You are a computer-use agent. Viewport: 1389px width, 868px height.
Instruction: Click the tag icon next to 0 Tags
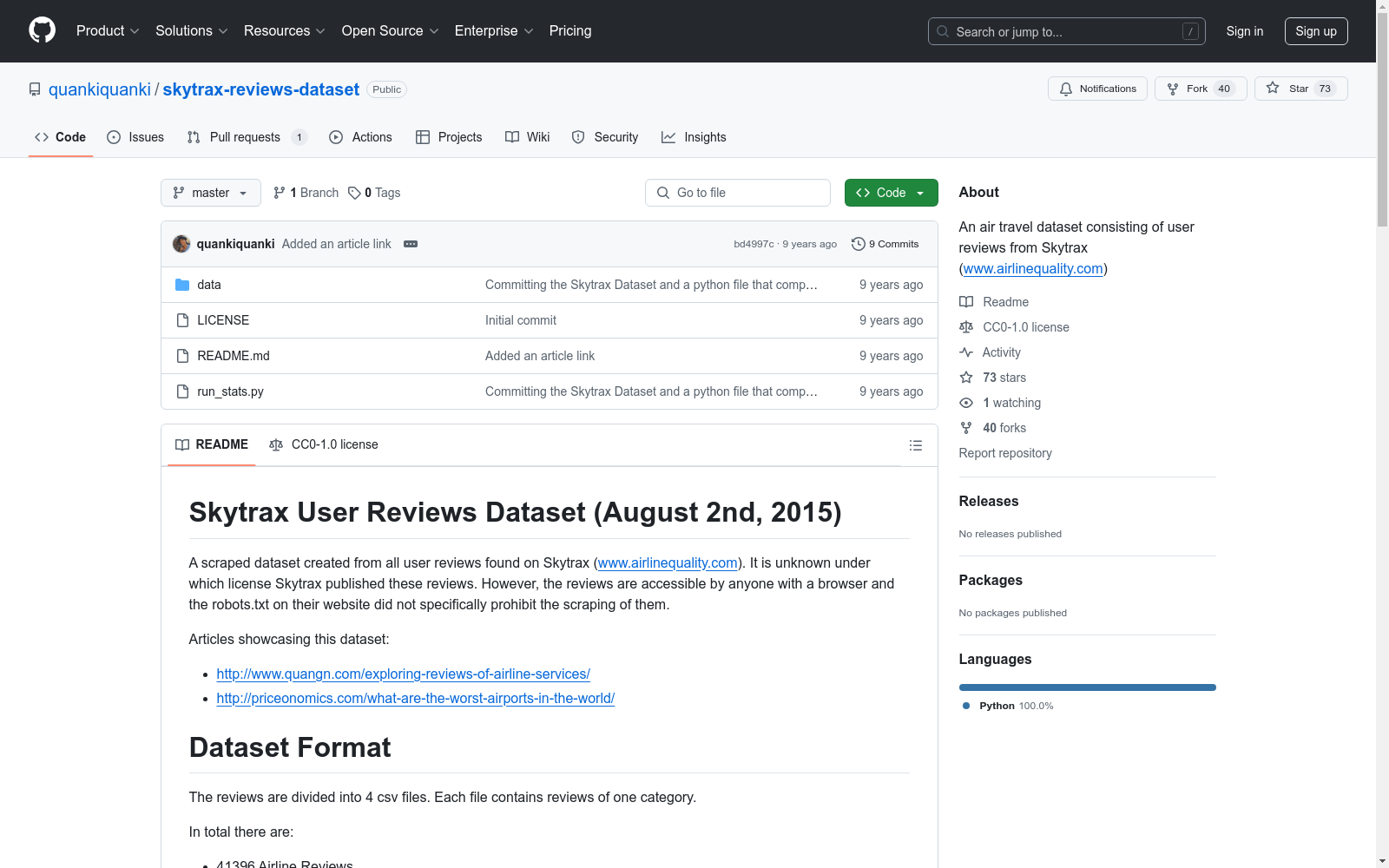click(354, 193)
